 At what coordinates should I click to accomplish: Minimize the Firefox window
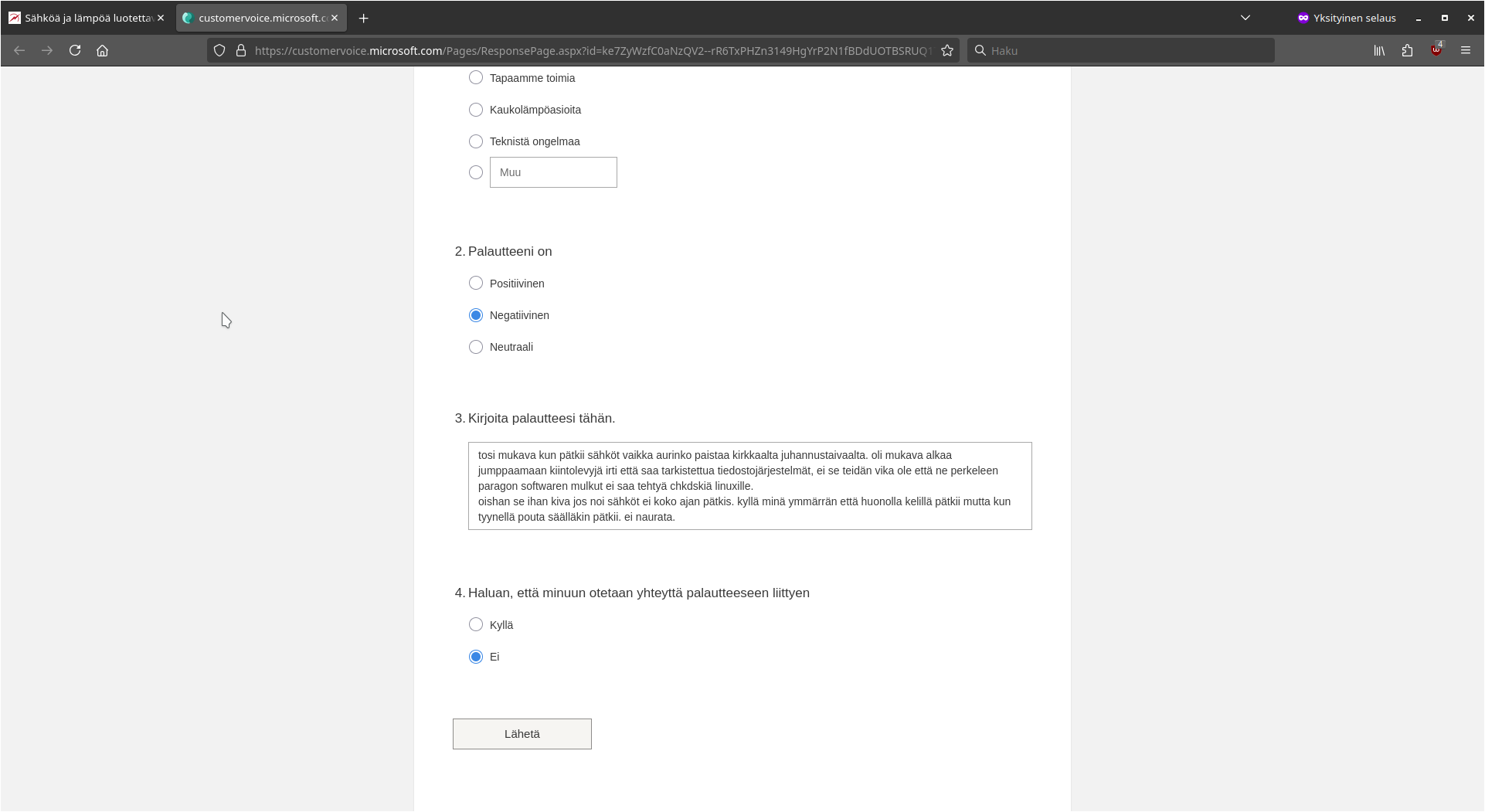(1419, 18)
